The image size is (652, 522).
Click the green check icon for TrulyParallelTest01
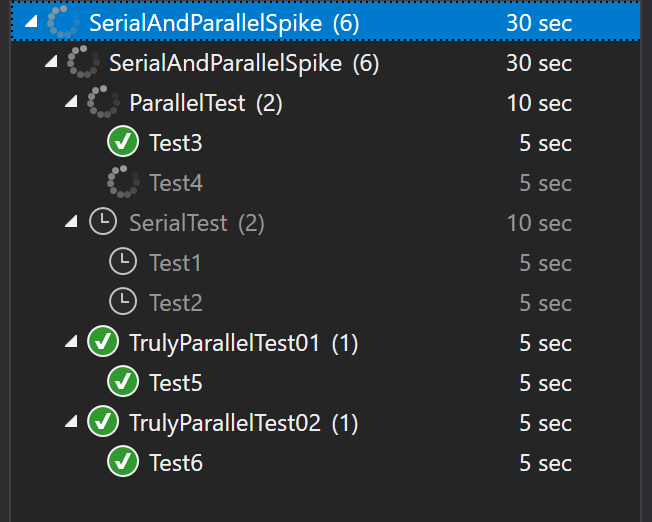pos(103,341)
